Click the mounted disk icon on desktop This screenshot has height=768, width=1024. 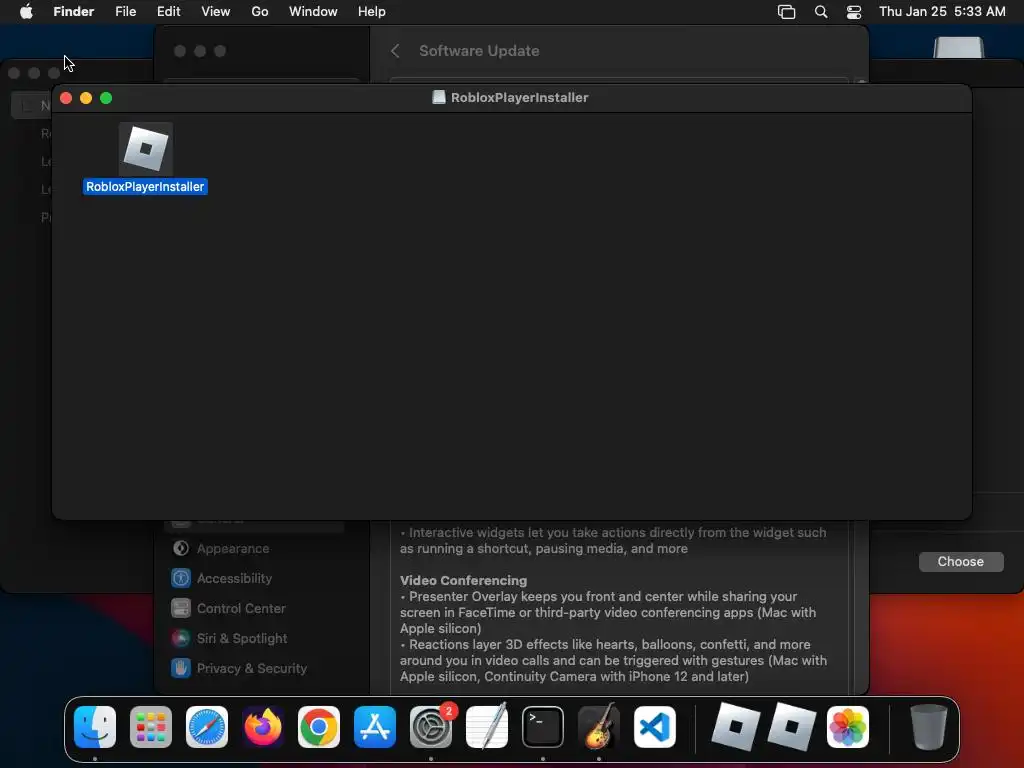click(958, 48)
